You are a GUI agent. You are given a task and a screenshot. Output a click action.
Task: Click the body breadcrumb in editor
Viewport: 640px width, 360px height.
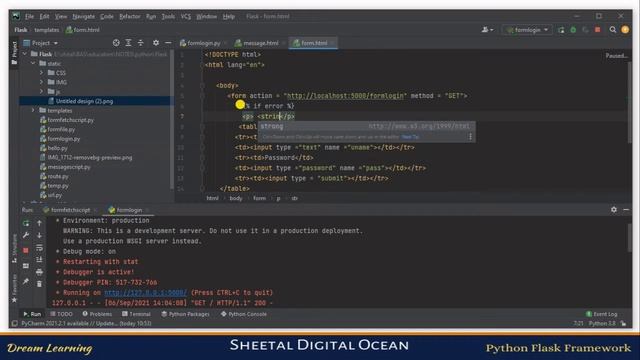click(236, 198)
